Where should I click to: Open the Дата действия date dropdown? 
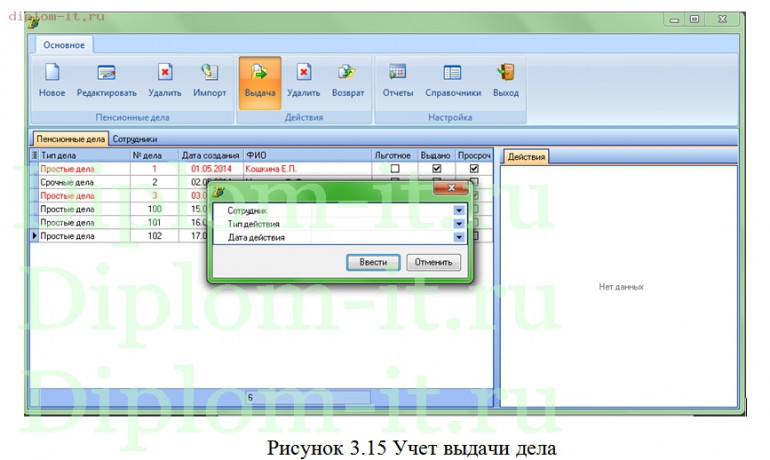[459, 237]
